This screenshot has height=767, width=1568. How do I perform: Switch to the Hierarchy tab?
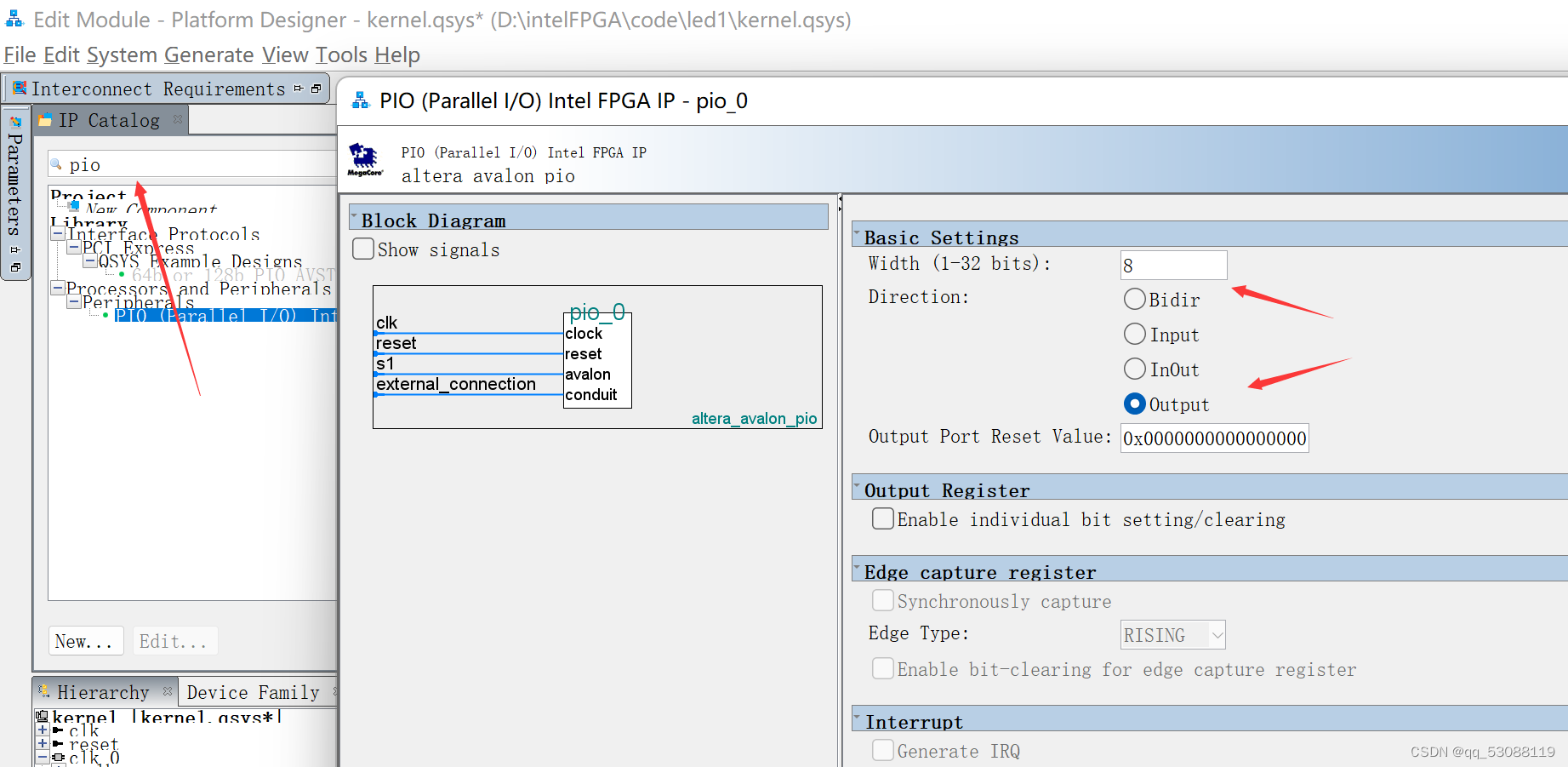pyautogui.click(x=103, y=692)
